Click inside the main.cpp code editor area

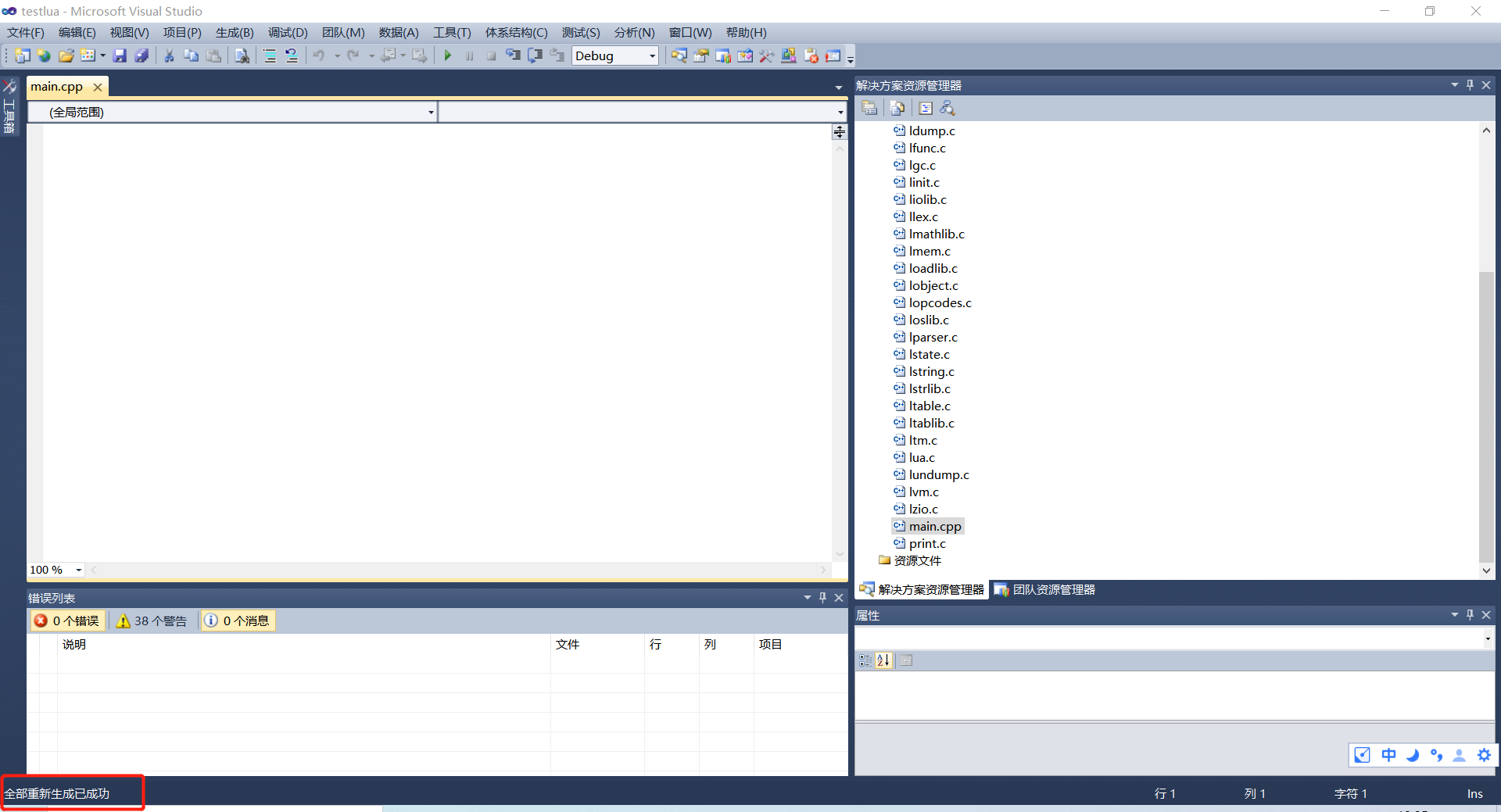coord(438,342)
